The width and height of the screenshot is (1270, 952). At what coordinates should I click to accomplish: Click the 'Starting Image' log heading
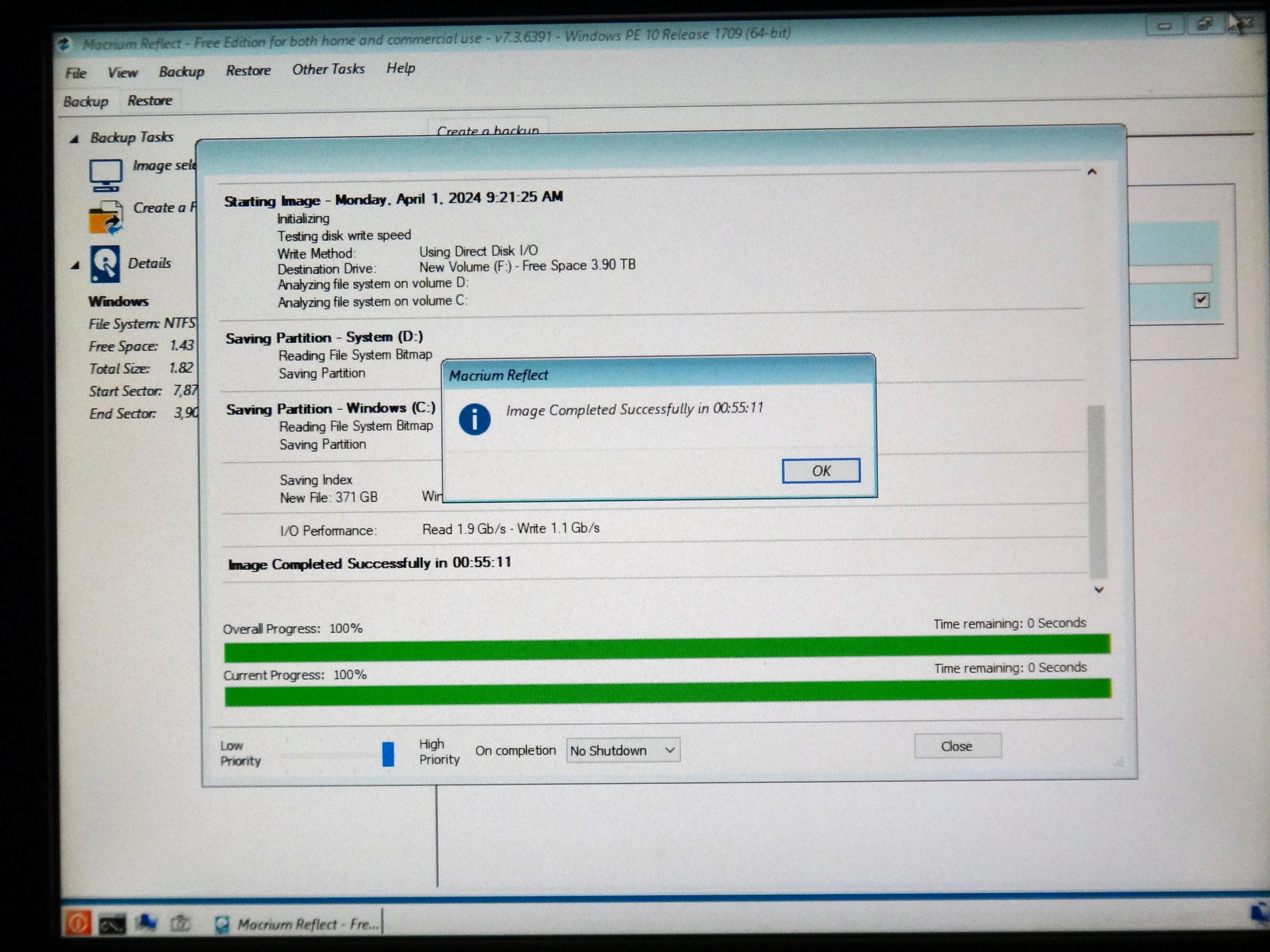pos(393,199)
